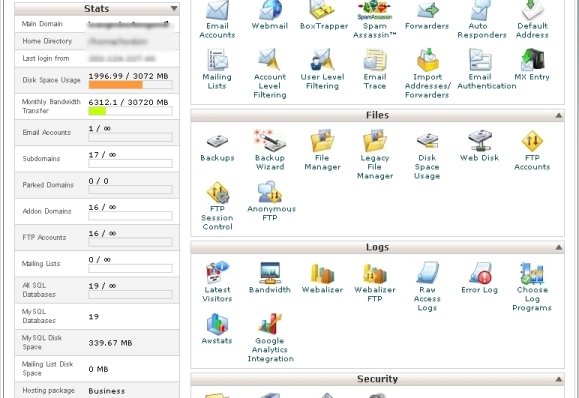This screenshot has width=579, height=398.
Task: Open Email Trace tool
Action: click(374, 69)
